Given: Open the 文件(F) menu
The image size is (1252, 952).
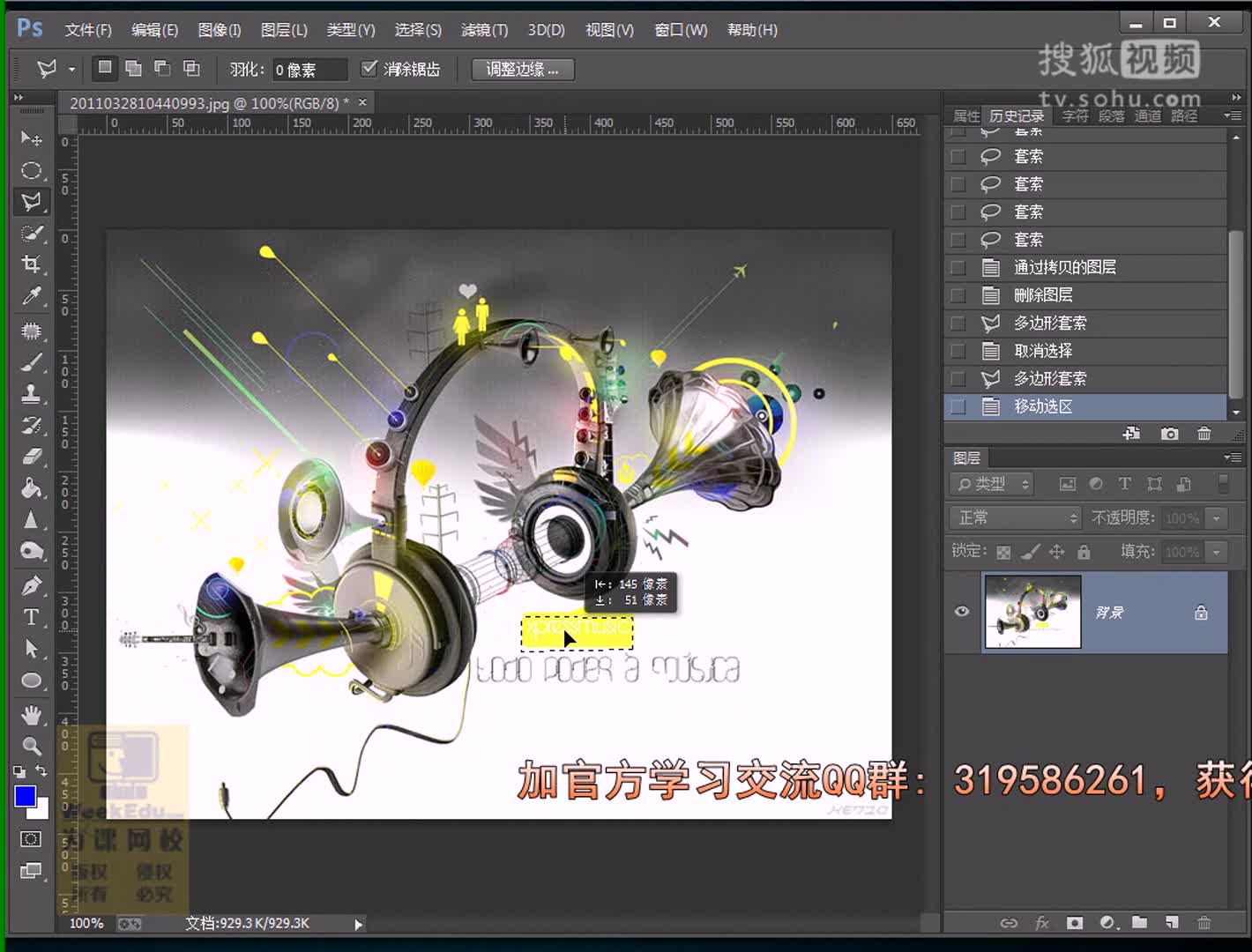Looking at the screenshot, I should click(88, 30).
